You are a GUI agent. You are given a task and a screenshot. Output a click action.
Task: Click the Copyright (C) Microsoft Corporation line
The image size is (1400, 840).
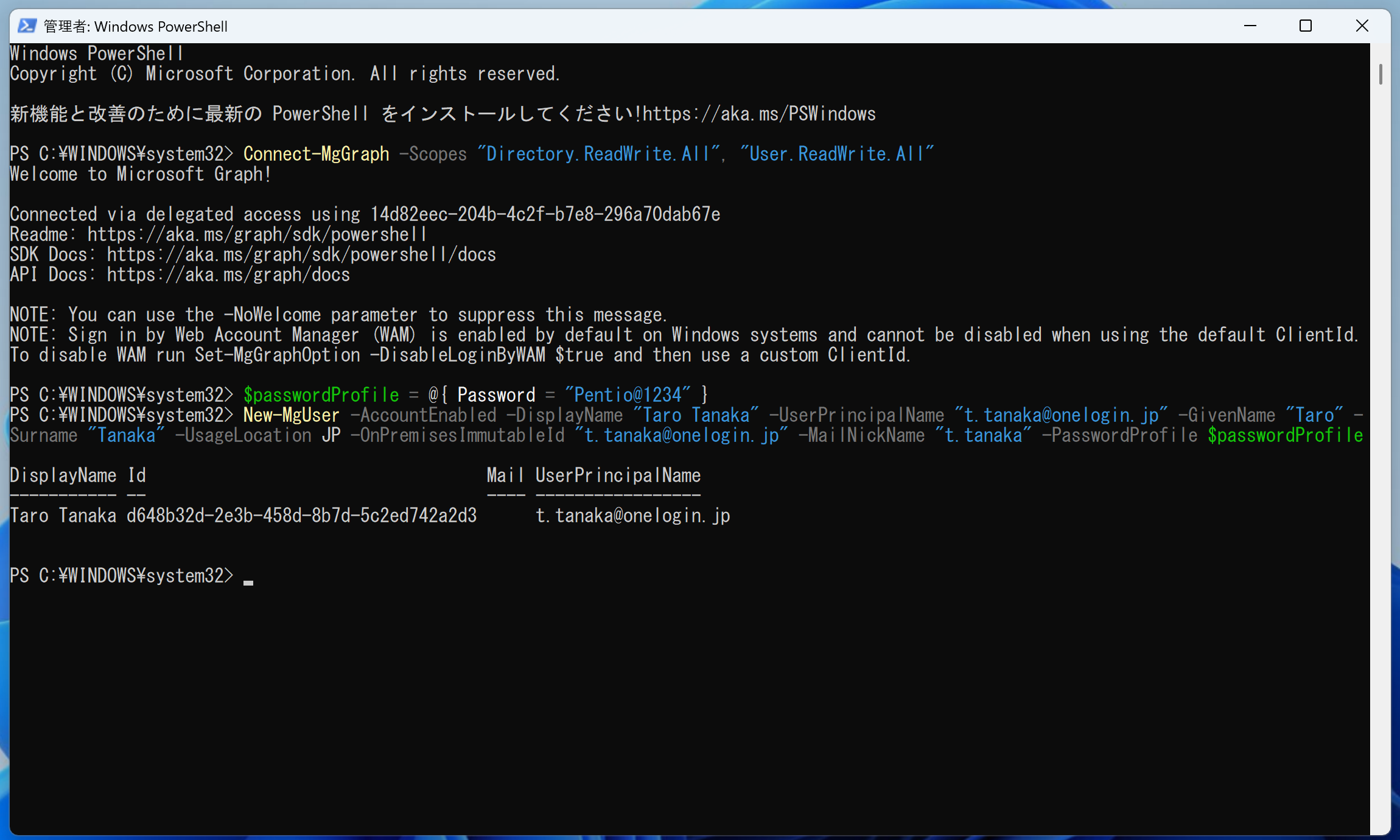pos(285,74)
